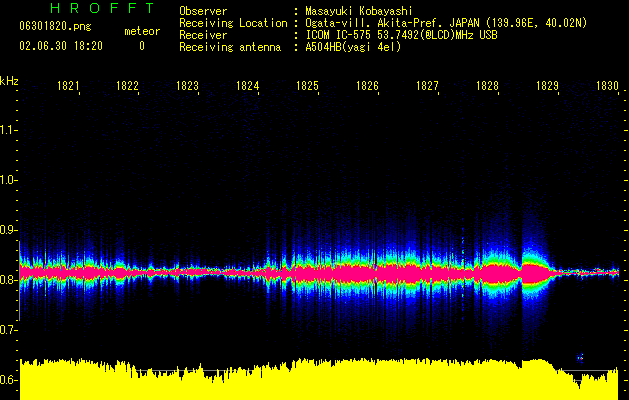Click the date stamp 02.06.30 18:20
Viewport: 629px width, 400px height.
[x=61, y=46]
